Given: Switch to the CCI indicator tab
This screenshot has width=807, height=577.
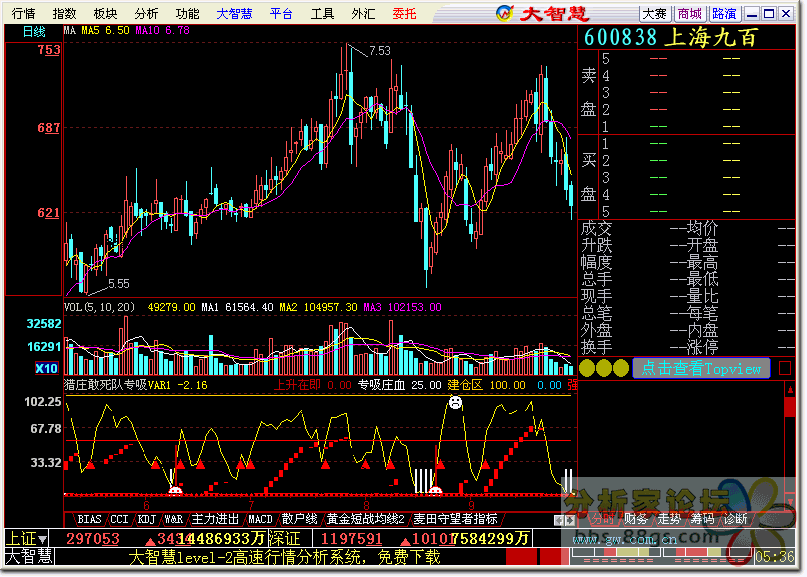Looking at the screenshot, I should click(119, 519).
